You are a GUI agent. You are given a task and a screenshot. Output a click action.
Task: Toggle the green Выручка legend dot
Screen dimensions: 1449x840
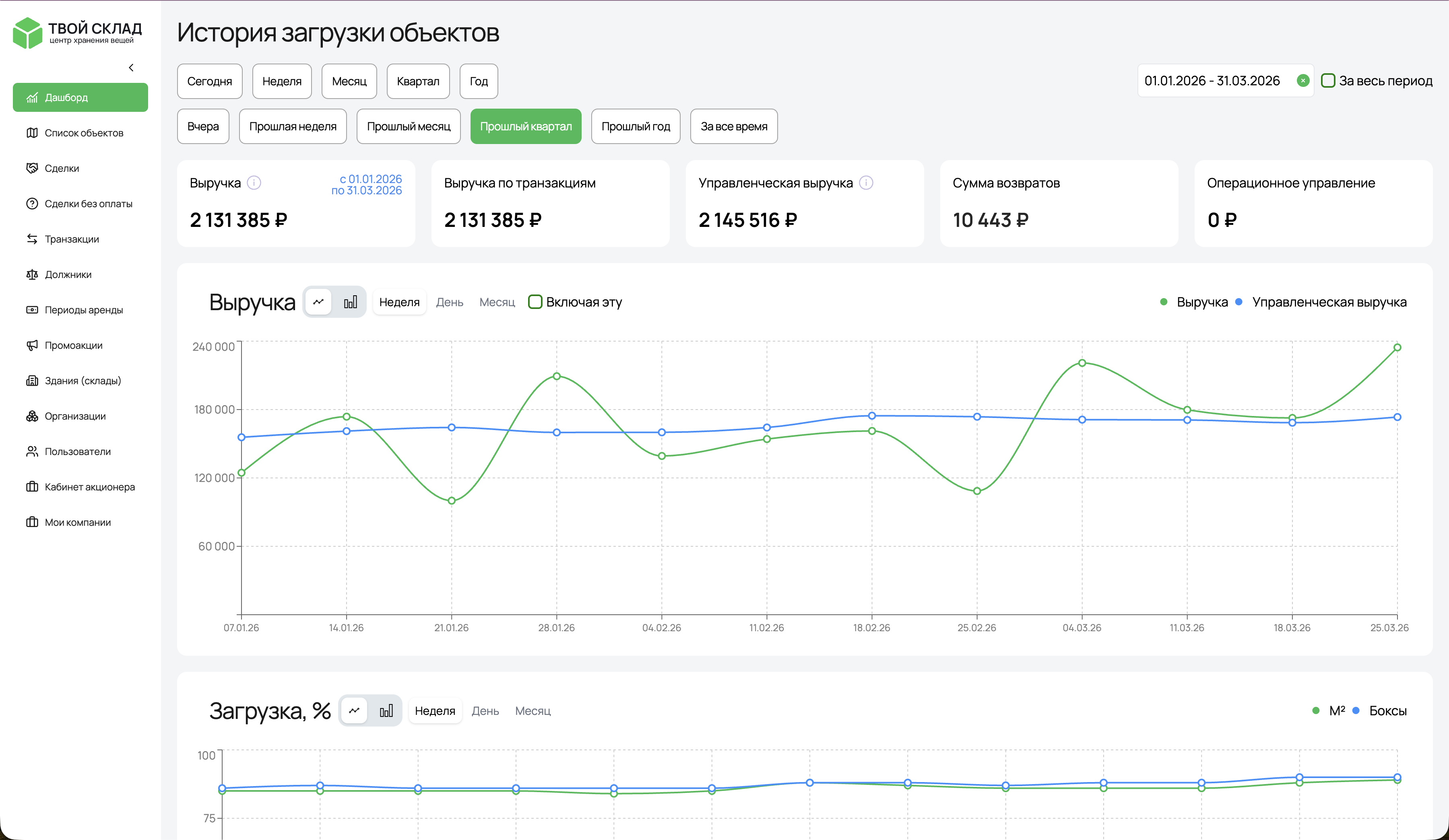coord(1164,302)
